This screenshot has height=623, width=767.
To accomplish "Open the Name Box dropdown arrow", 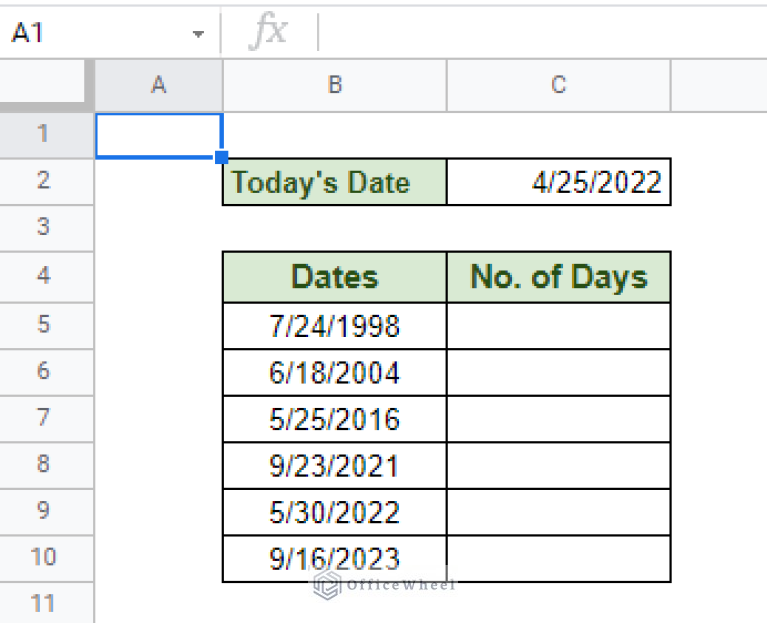I will pyautogui.click(x=198, y=34).
